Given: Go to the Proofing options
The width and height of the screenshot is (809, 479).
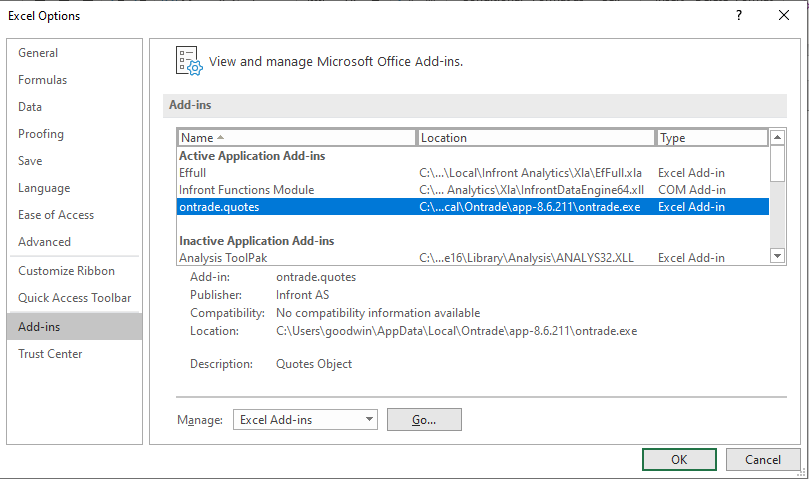Looking at the screenshot, I should point(41,134).
